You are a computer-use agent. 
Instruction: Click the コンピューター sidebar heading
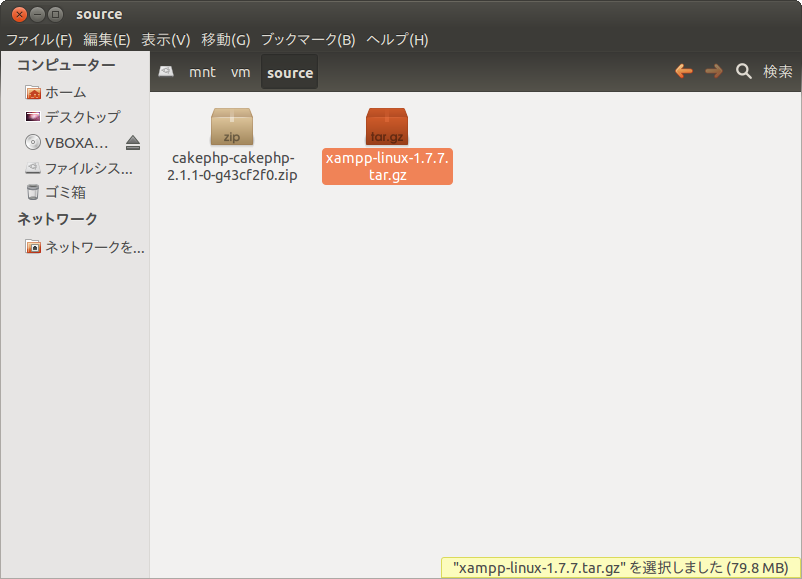pyautogui.click(x=66, y=65)
